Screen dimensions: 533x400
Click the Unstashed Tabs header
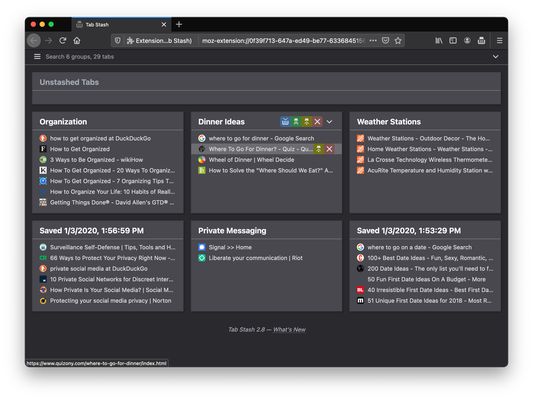(69, 82)
